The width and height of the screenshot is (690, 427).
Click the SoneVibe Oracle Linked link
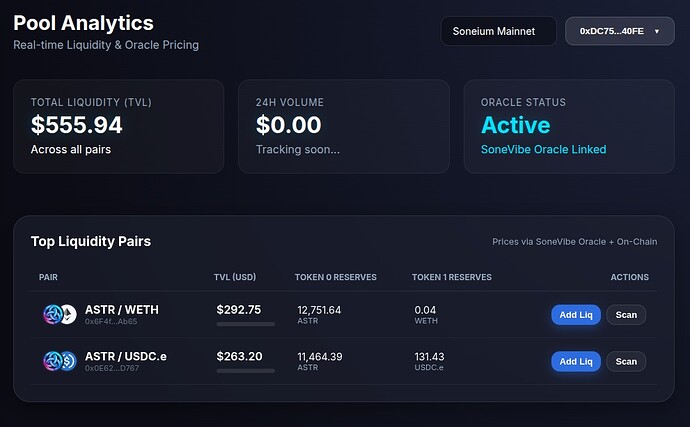coord(543,149)
